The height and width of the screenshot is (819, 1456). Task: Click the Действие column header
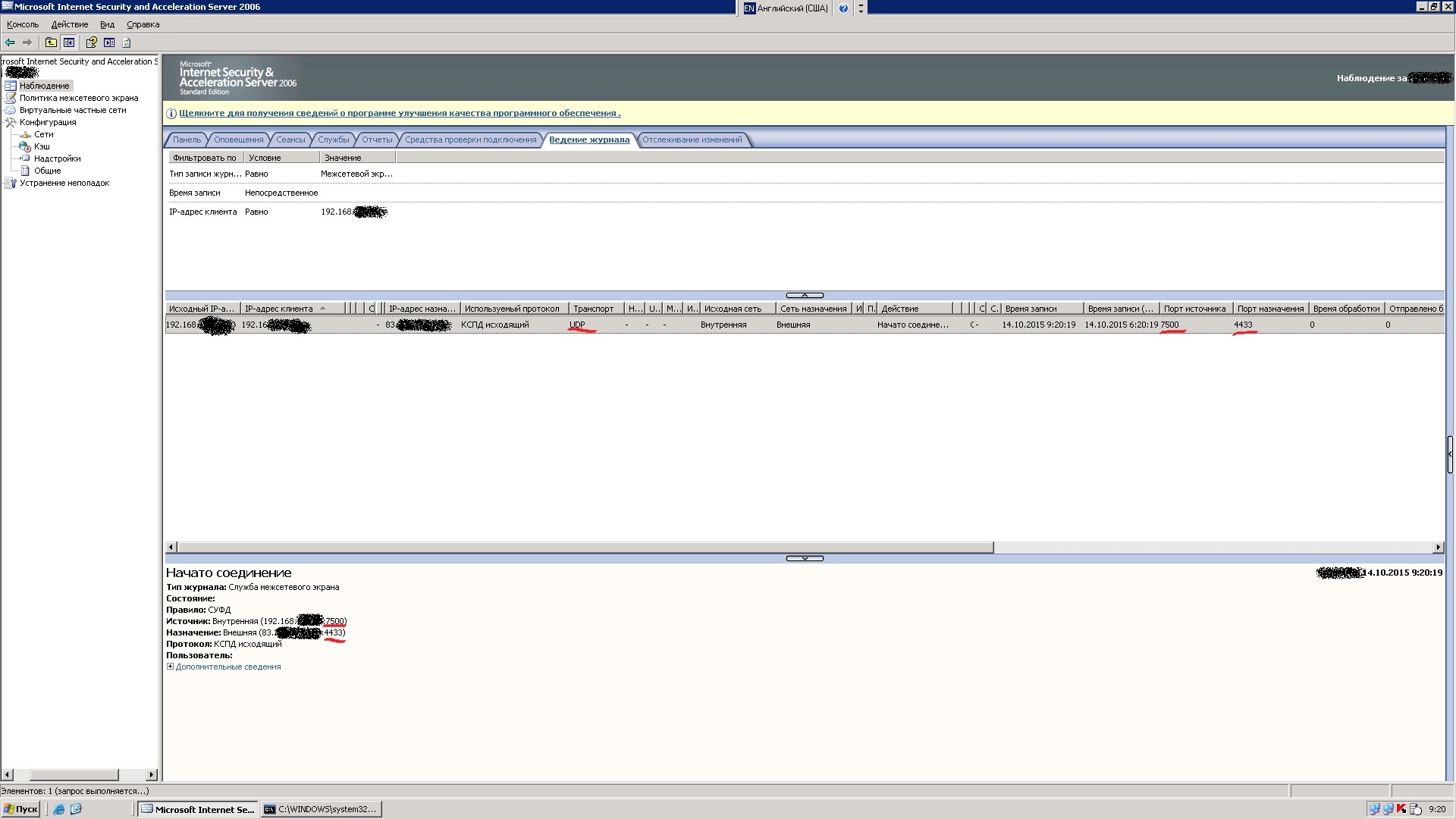point(915,309)
